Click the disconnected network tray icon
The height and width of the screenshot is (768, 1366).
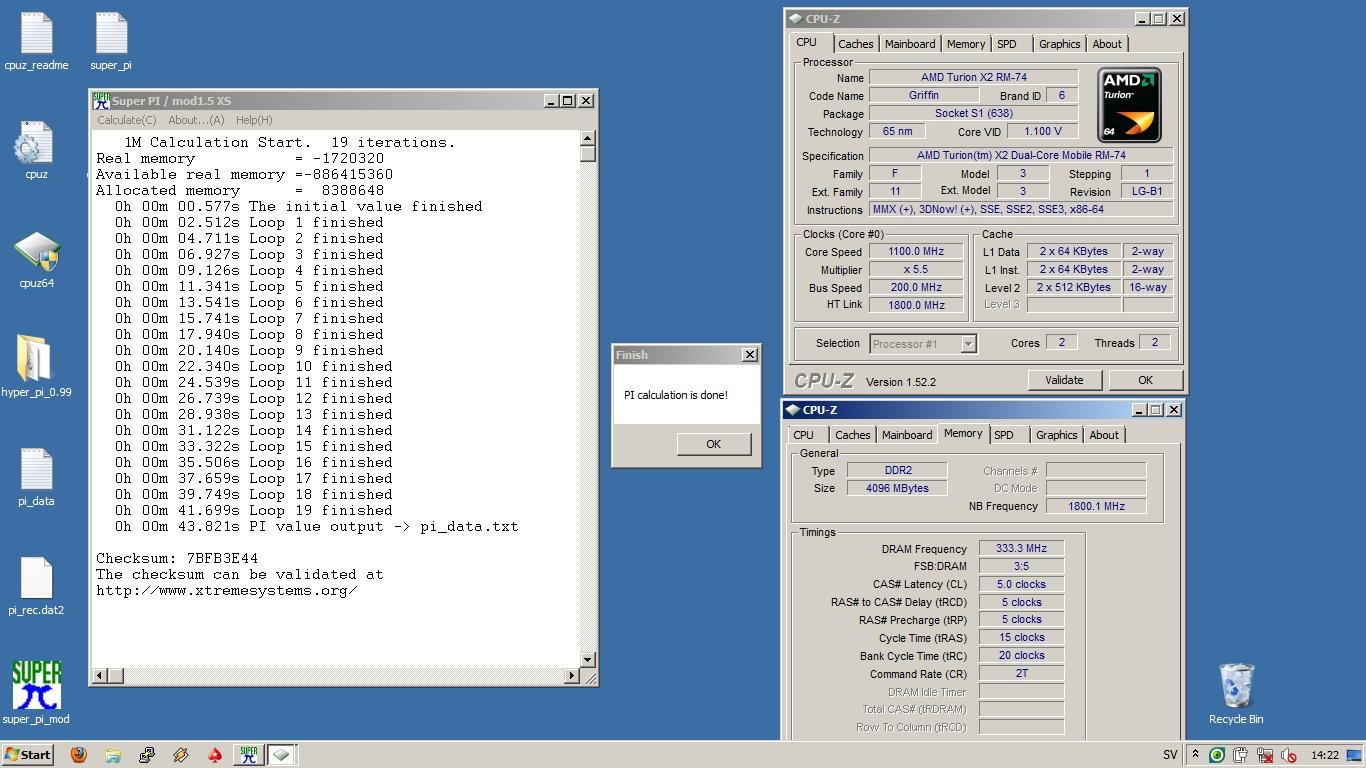coord(1265,756)
